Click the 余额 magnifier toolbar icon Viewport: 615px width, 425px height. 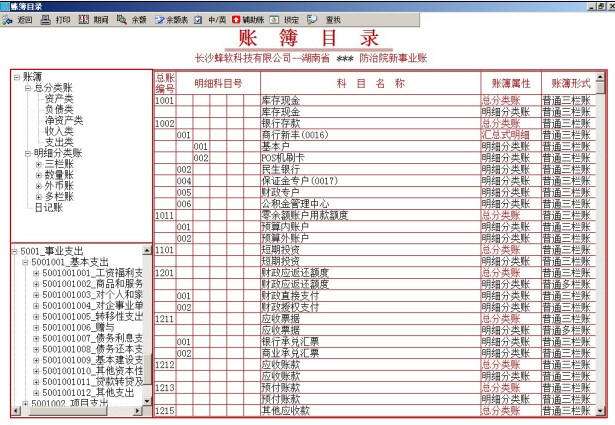click(122, 20)
